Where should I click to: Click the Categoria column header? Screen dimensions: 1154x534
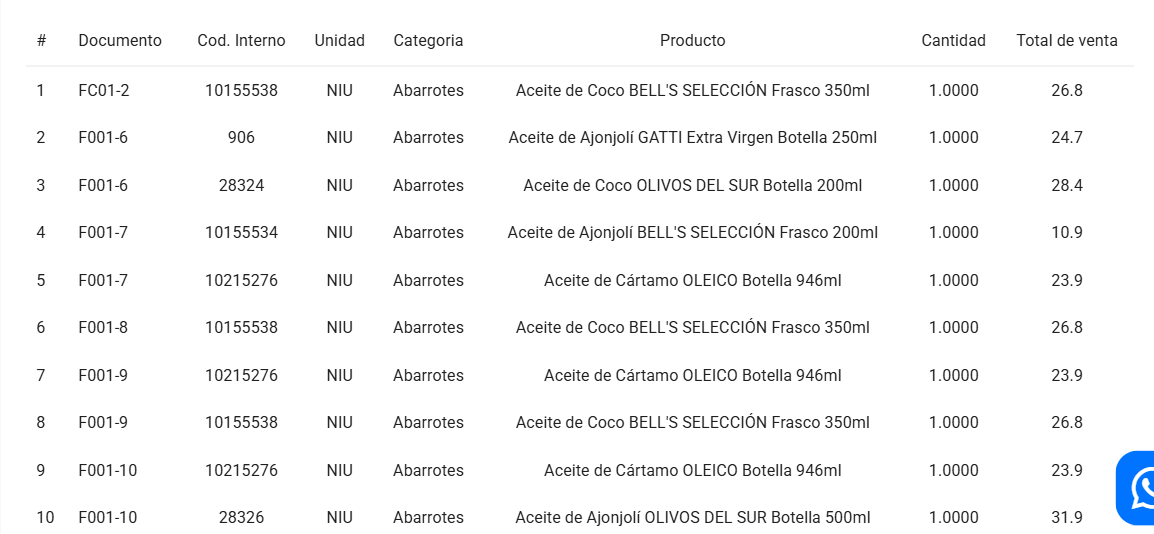[x=428, y=41]
